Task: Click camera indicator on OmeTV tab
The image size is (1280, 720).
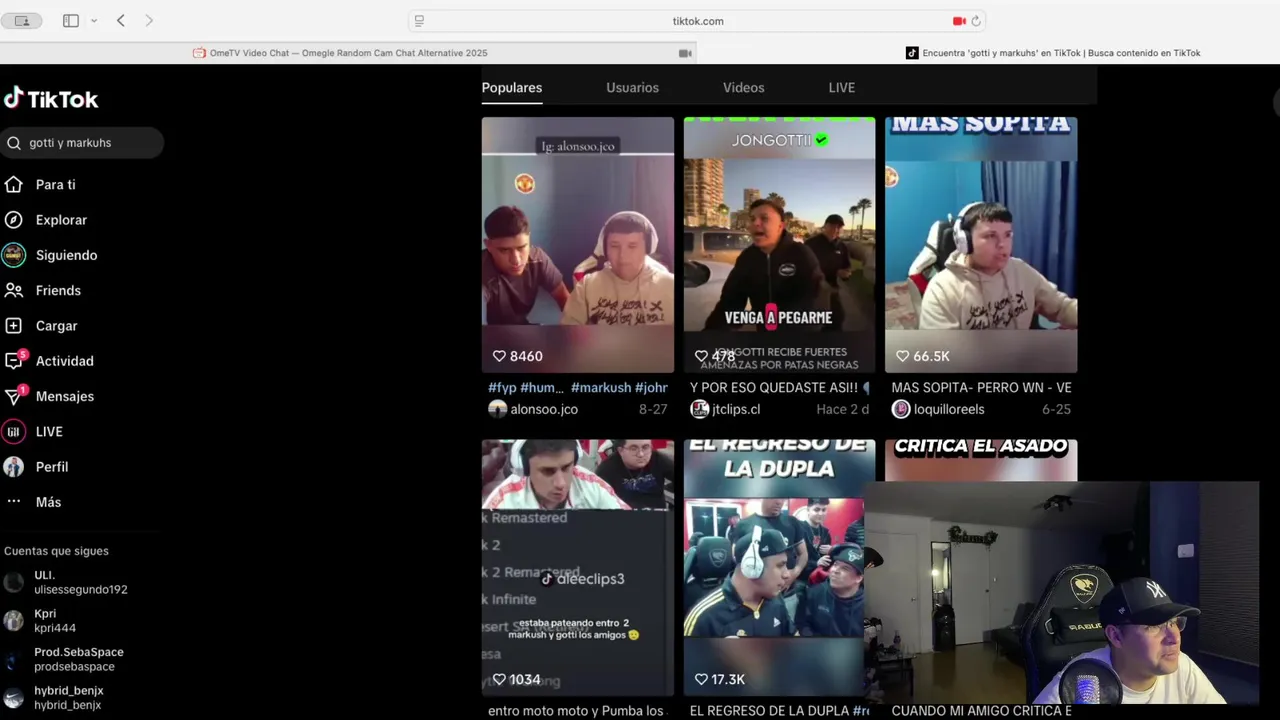Action: [685, 53]
